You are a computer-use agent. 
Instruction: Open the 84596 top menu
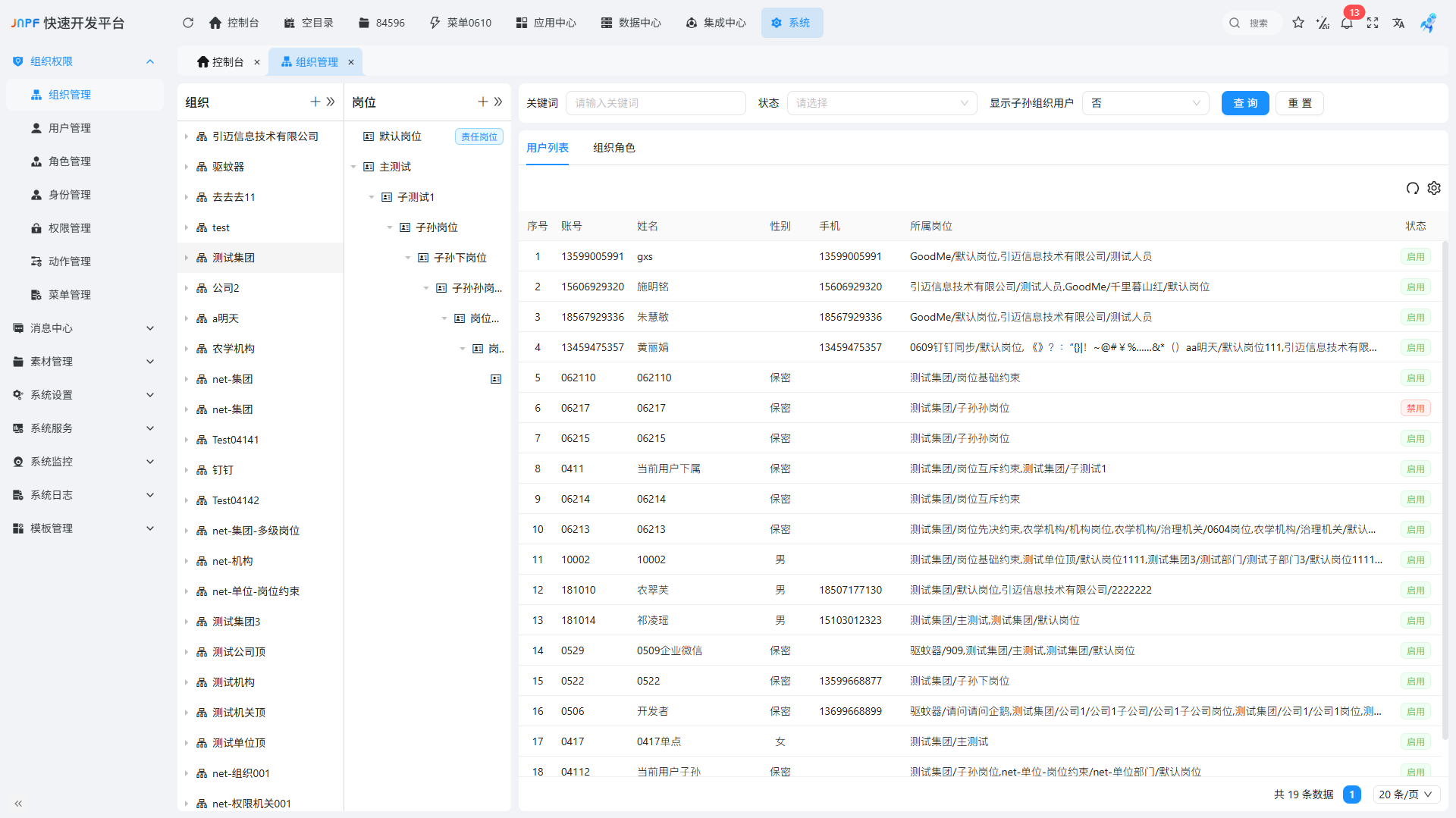382,23
